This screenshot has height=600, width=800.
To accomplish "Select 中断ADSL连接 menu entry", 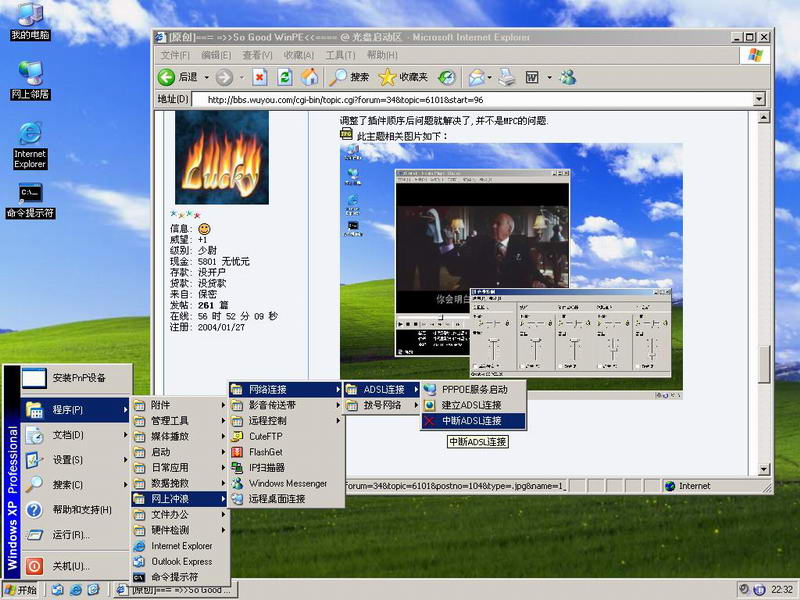I will pos(473,421).
